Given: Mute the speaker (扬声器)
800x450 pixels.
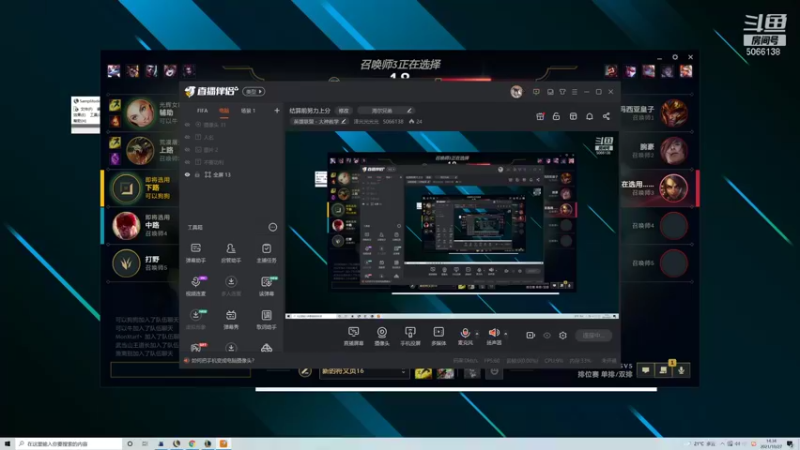Looking at the screenshot, I should point(493,336).
